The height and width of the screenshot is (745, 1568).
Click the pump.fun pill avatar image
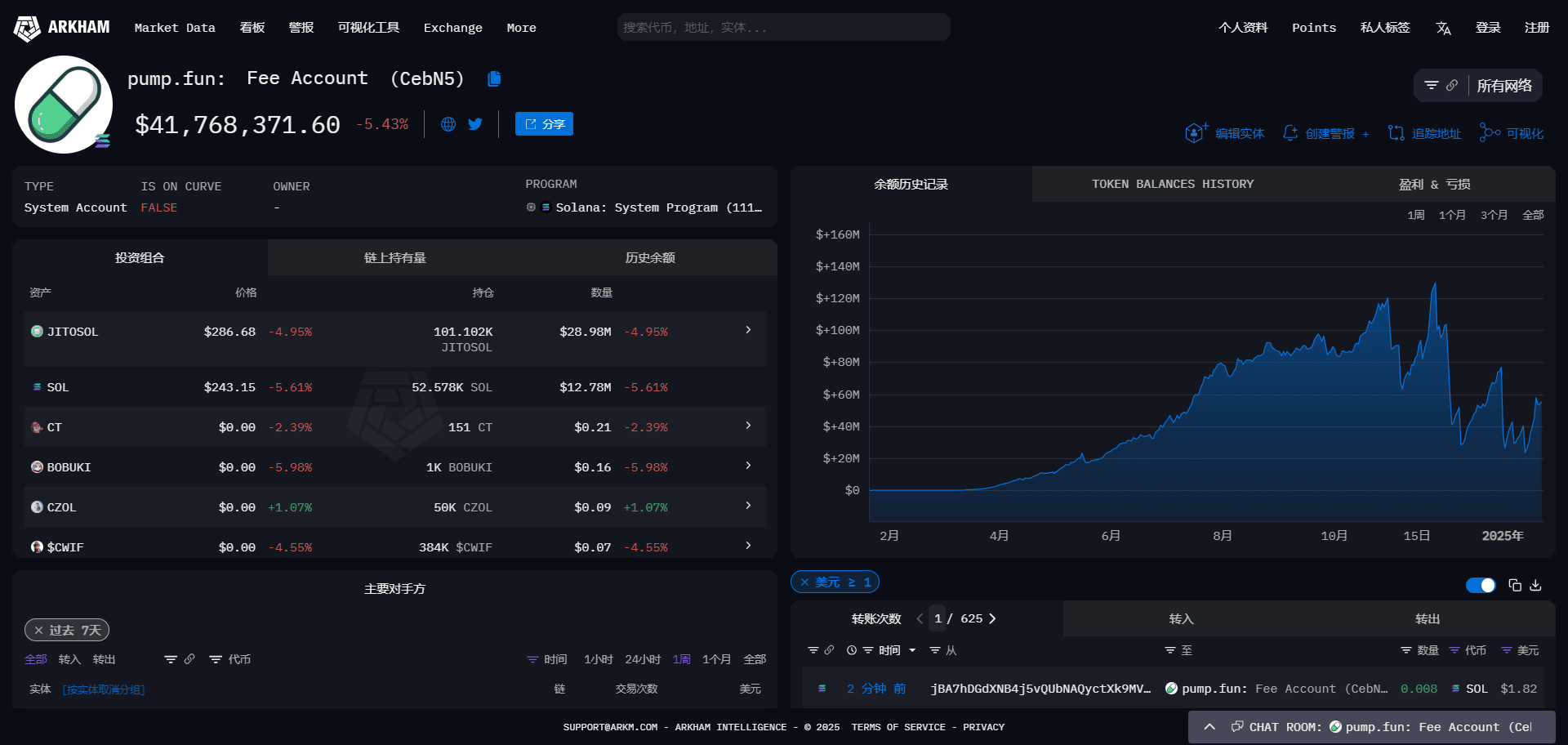tap(64, 105)
